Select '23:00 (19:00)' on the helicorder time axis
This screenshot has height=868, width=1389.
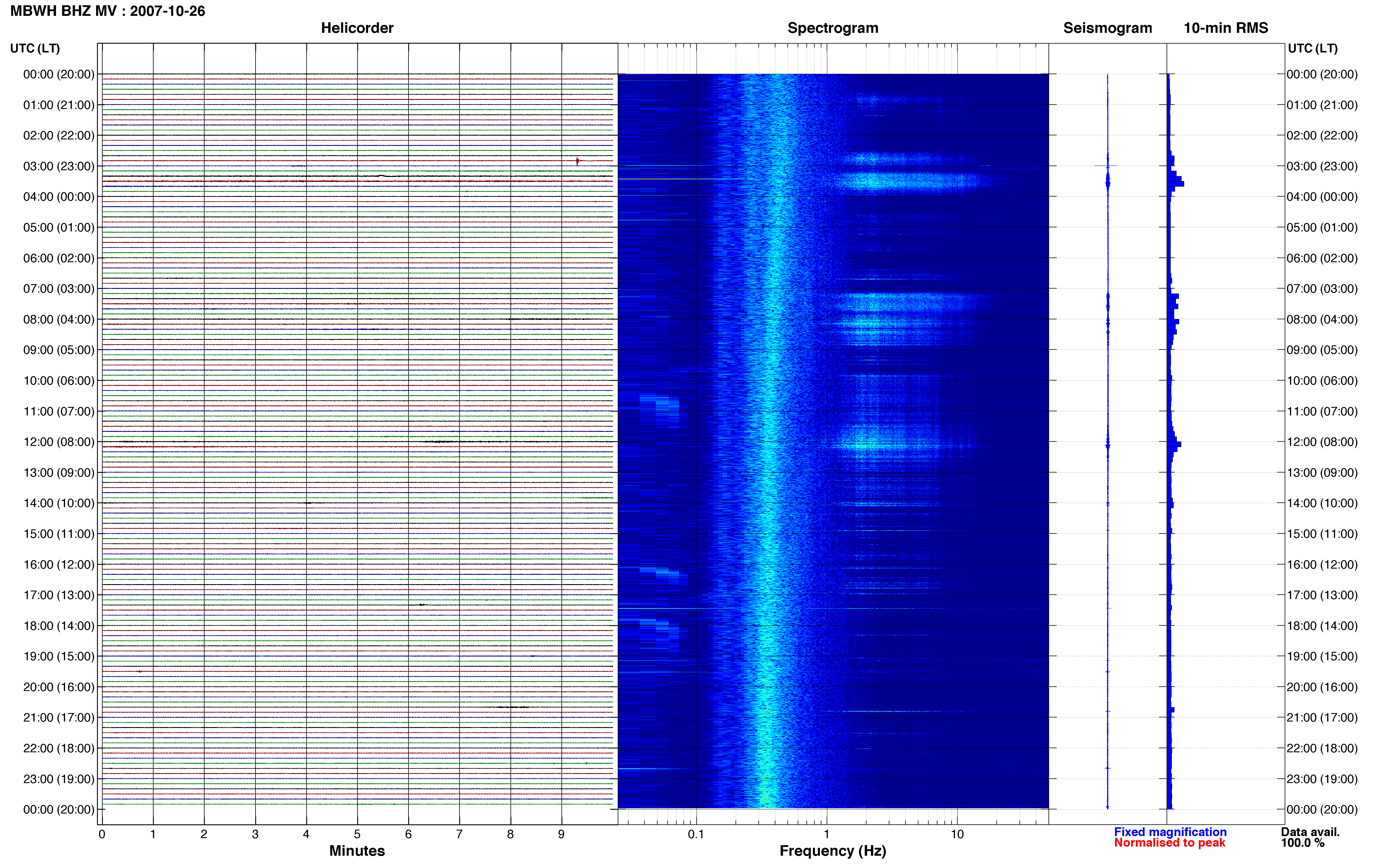pyautogui.click(x=59, y=779)
